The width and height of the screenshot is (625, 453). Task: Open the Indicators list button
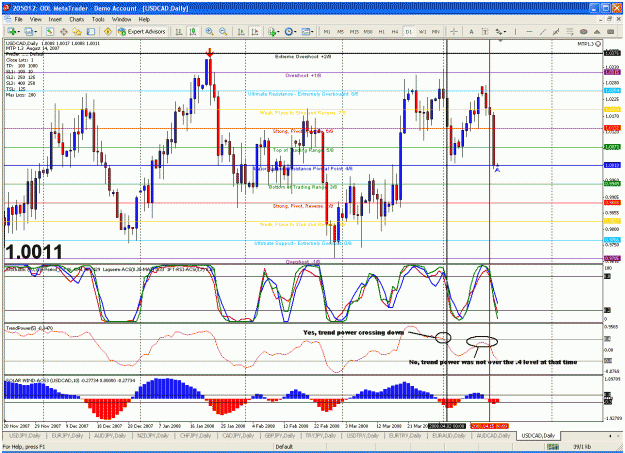point(272,32)
